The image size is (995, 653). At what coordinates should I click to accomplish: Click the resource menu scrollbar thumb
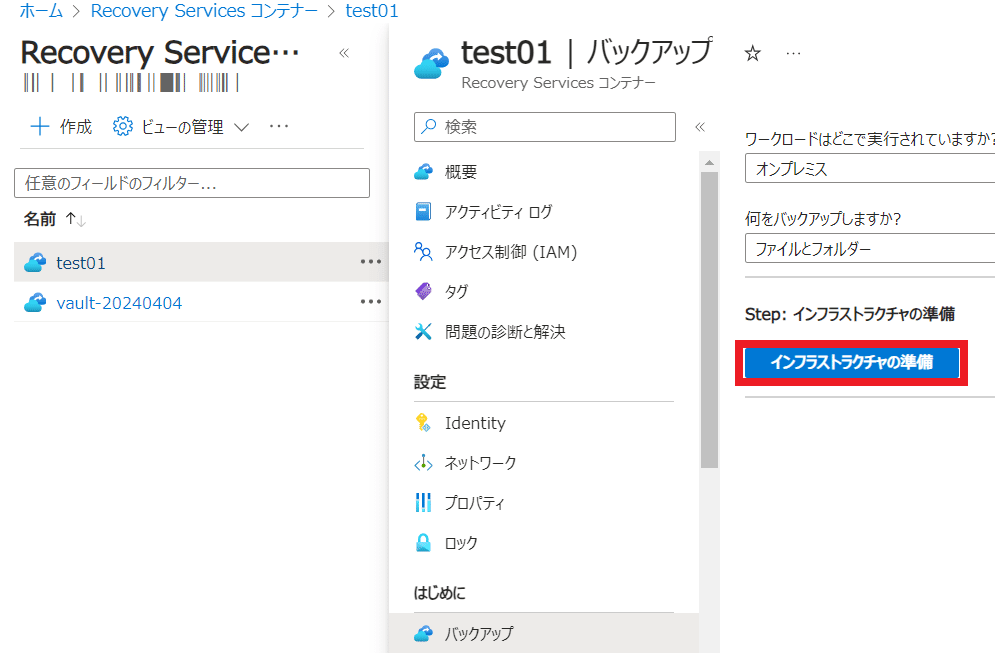(709, 320)
